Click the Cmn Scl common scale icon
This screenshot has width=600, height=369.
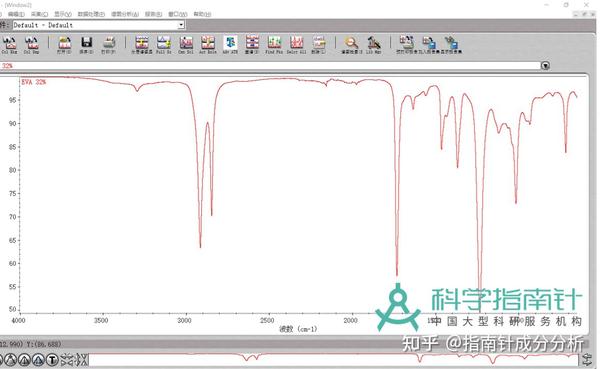pos(186,45)
